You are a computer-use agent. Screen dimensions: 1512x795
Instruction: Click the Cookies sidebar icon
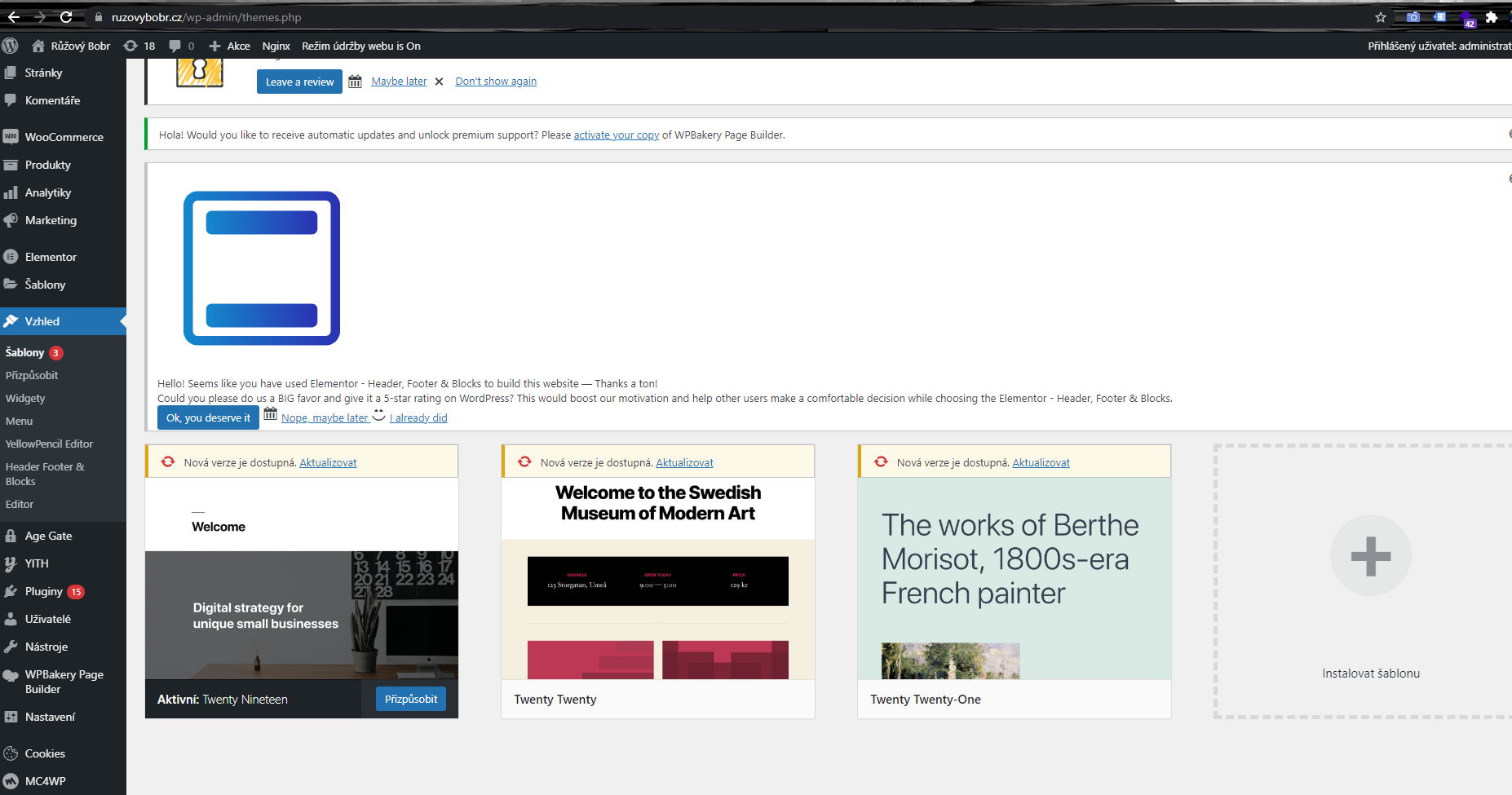[x=11, y=753]
